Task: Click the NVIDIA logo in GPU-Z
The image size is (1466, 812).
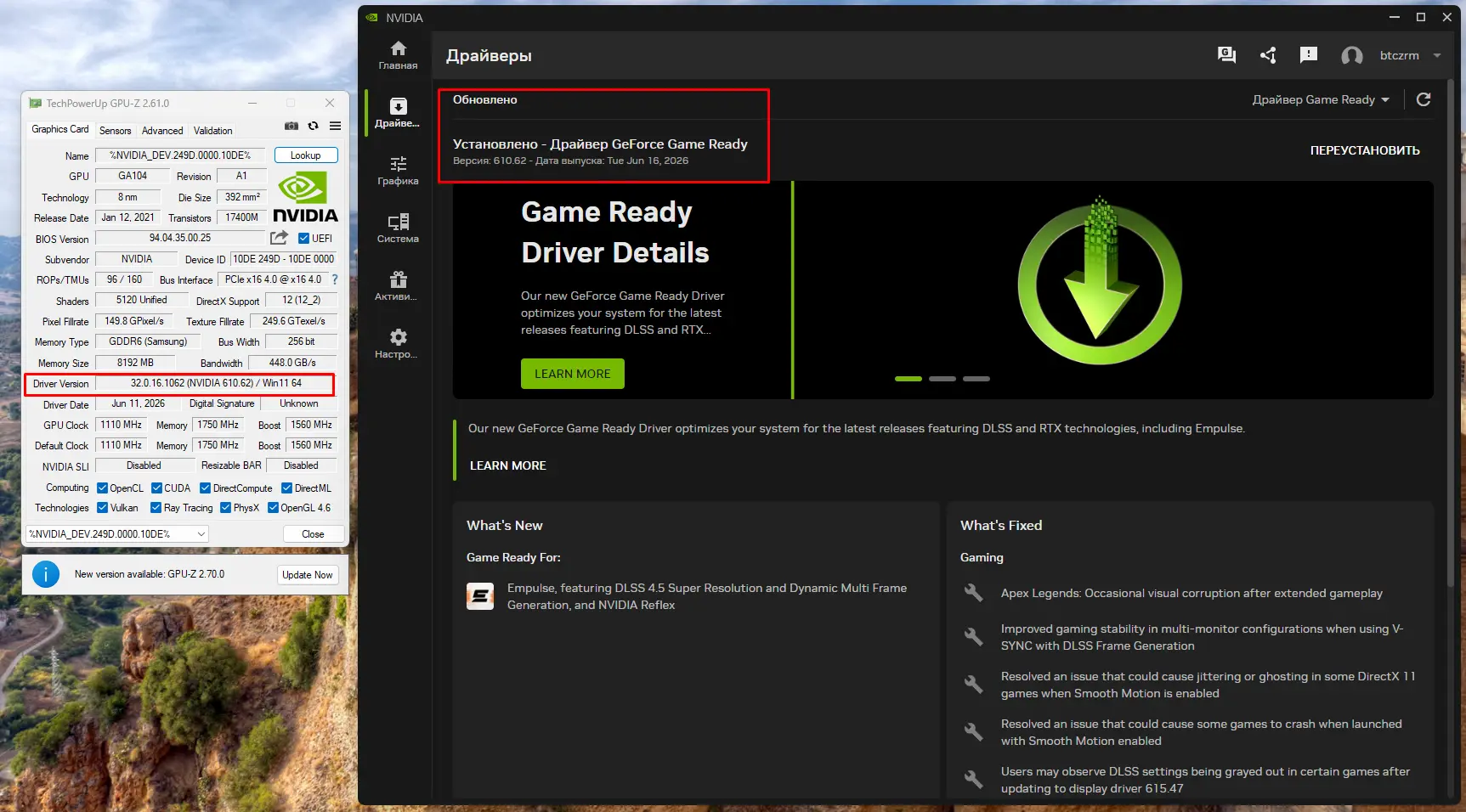Action: (304, 197)
